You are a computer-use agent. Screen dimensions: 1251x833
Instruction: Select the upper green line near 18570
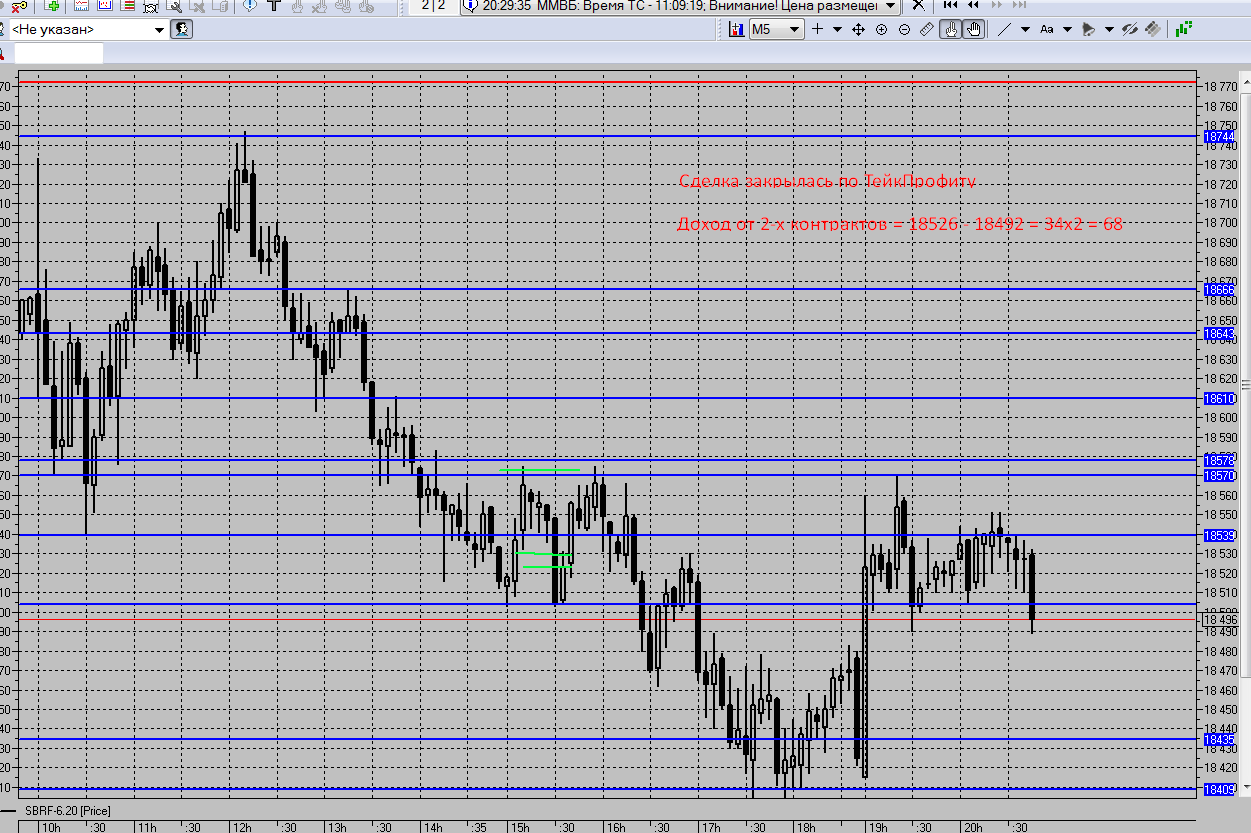pyautogui.click(x=540, y=469)
